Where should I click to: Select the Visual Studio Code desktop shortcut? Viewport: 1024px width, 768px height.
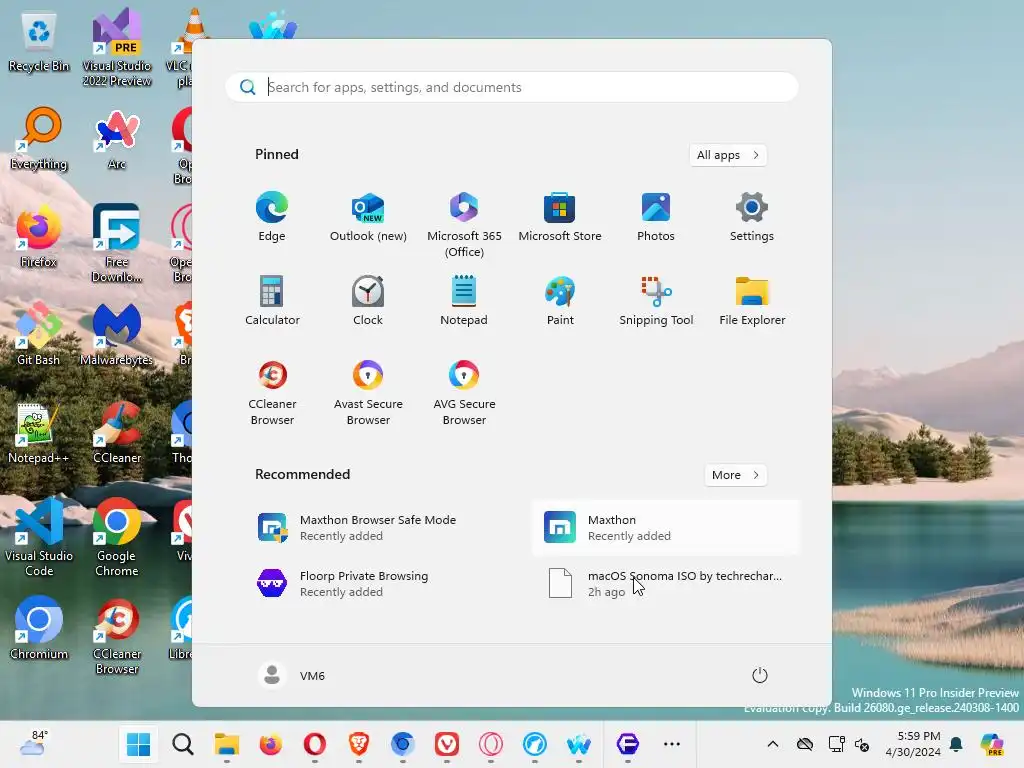pos(39,537)
